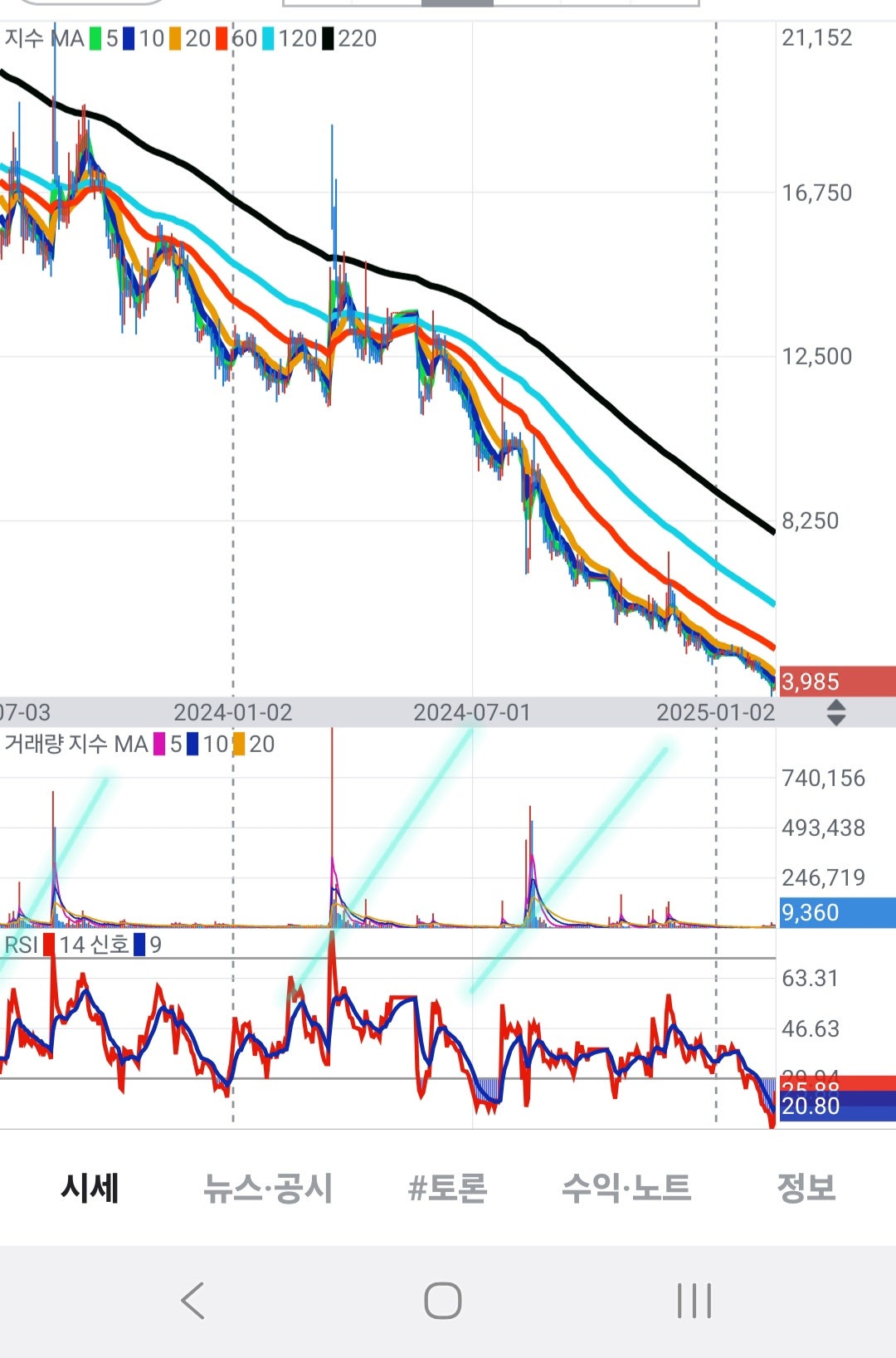Tap the cyan MA 120 legend swatch
Viewport: 896px width, 1358px height.
pos(268,39)
